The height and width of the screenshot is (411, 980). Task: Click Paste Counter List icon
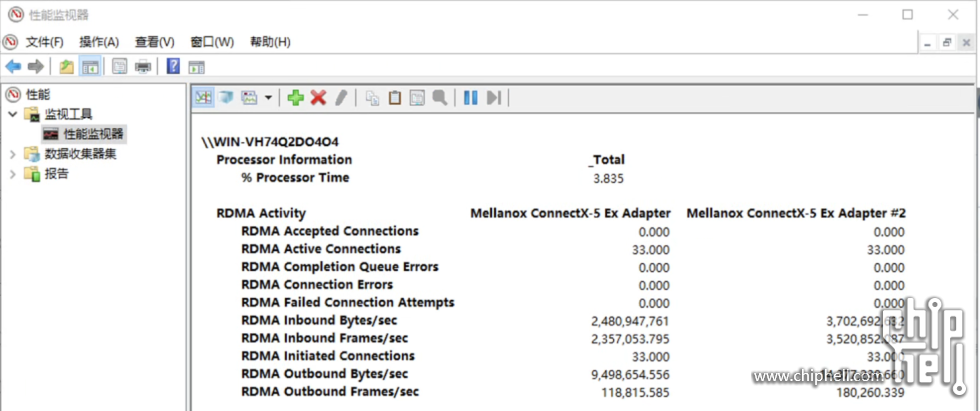click(395, 97)
